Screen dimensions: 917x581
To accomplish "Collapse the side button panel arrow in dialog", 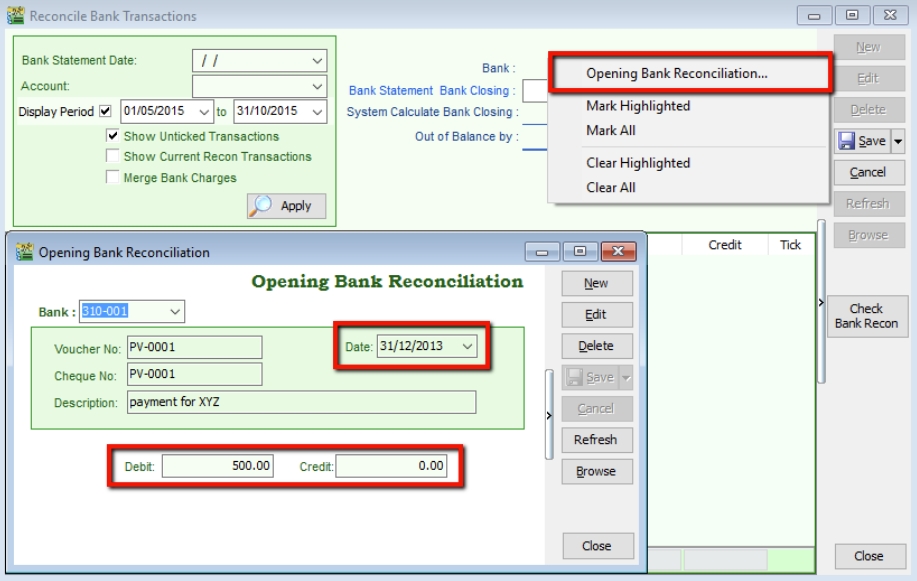I will pyautogui.click(x=548, y=415).
